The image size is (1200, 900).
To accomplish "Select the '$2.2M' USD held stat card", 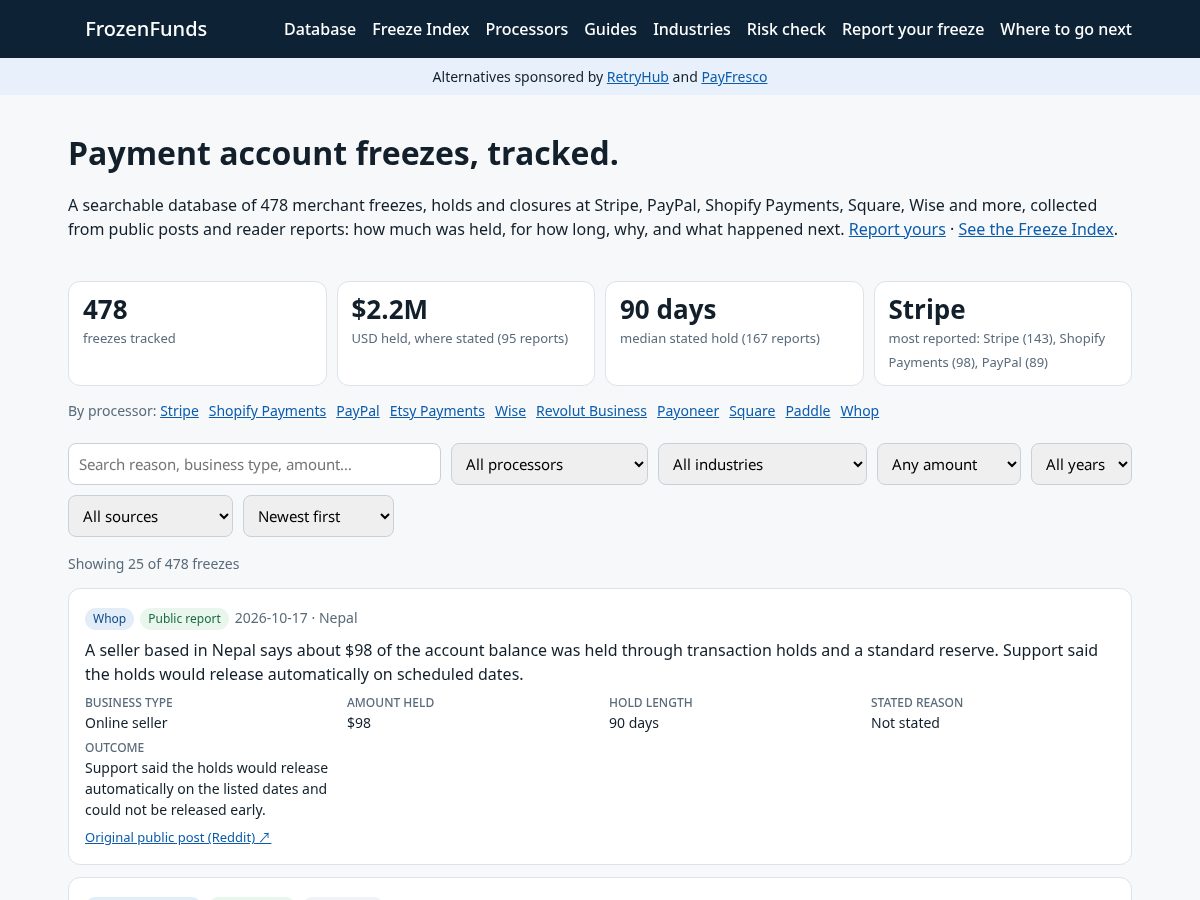I will 466,333.
